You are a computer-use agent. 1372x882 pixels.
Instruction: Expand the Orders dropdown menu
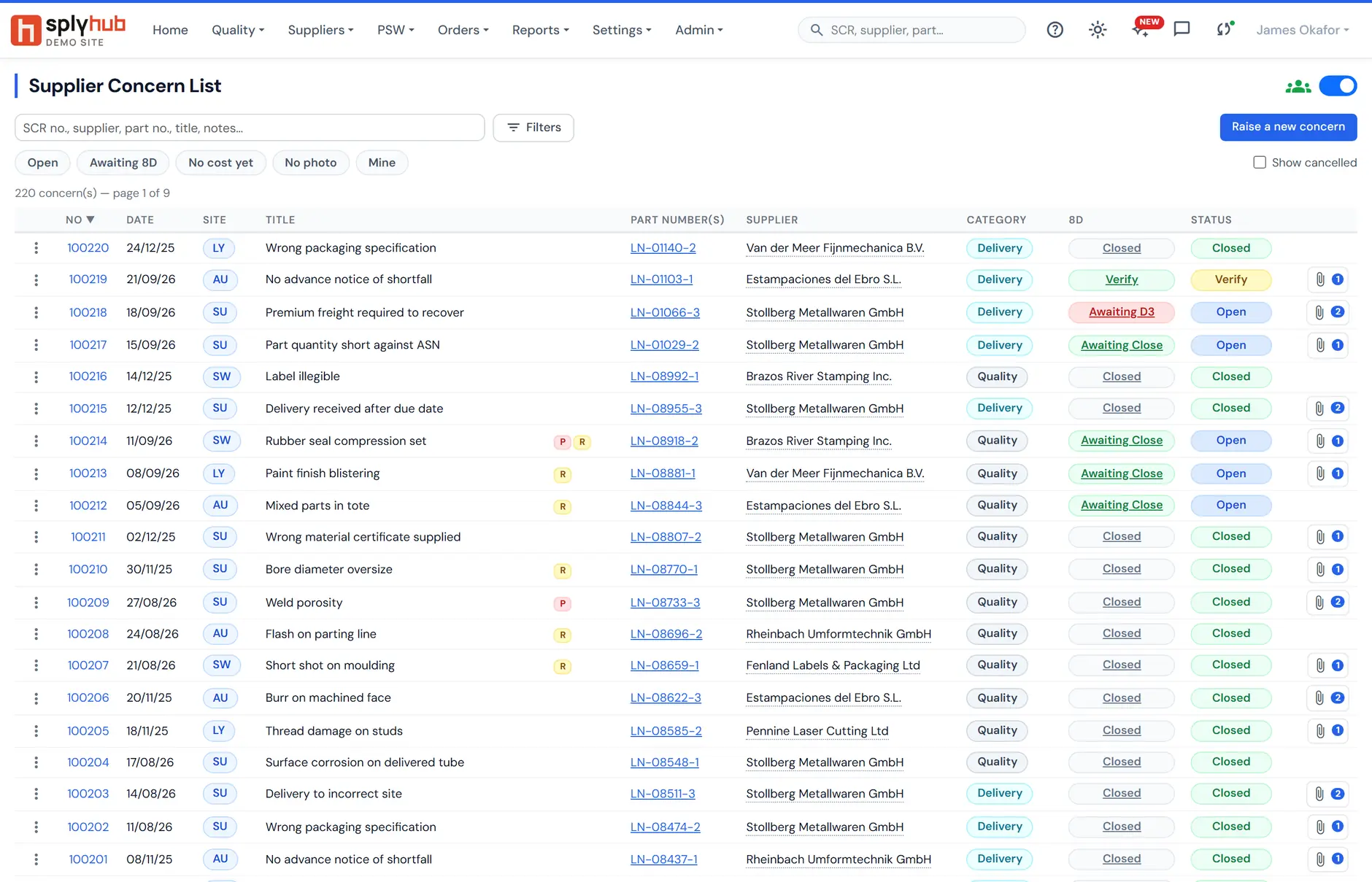[463, 30]
